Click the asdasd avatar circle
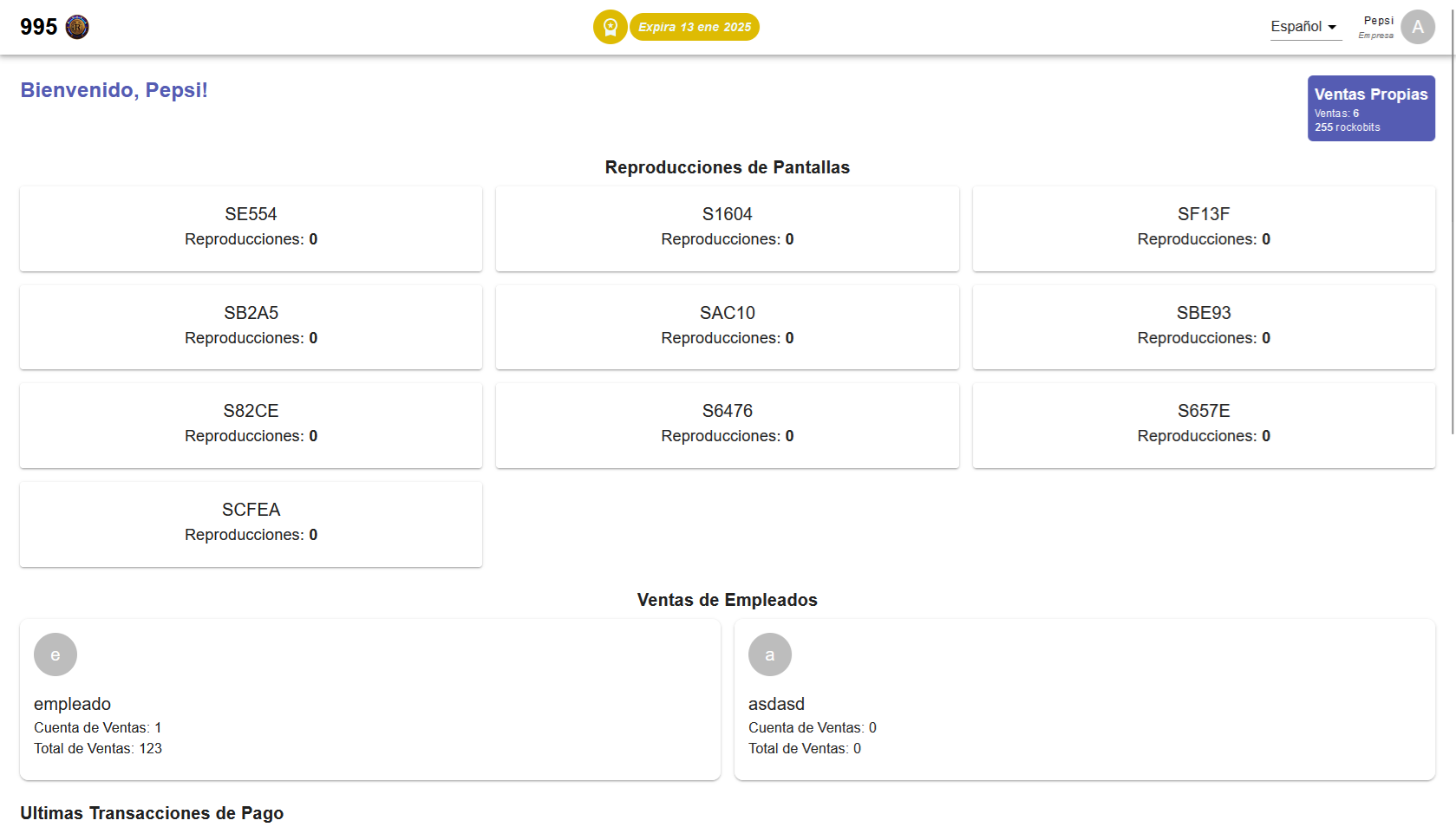The width and height of the screenshot is (1456, 827). tap(770, 654)
